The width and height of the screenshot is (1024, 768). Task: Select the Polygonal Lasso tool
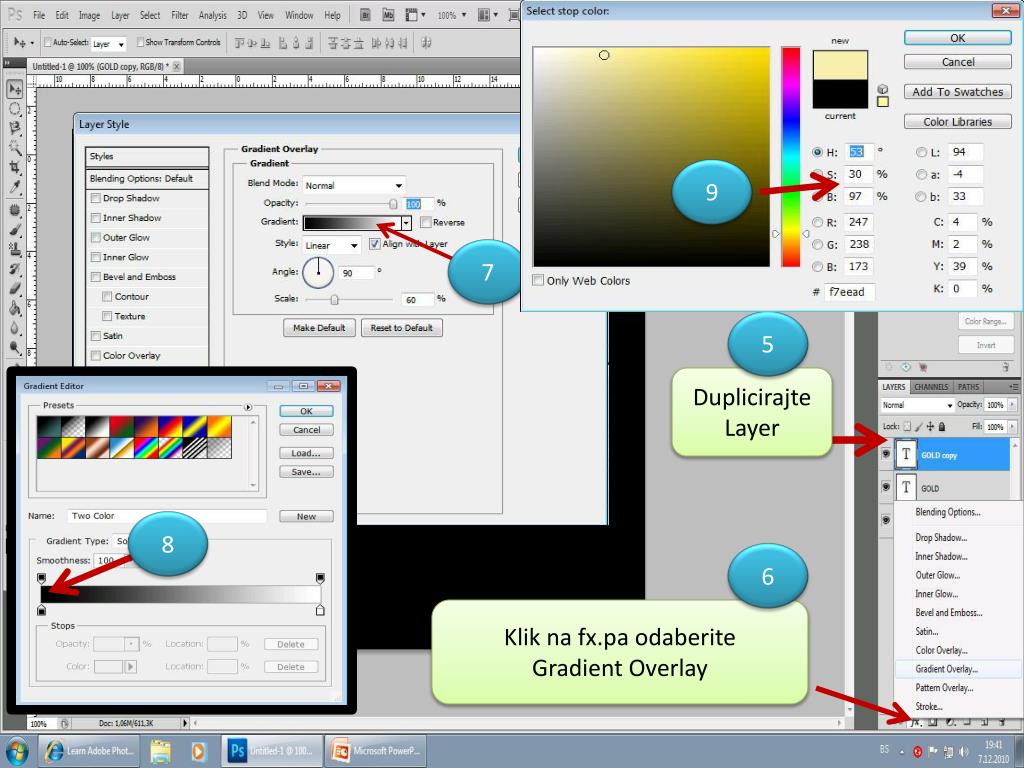click(14, 128)
